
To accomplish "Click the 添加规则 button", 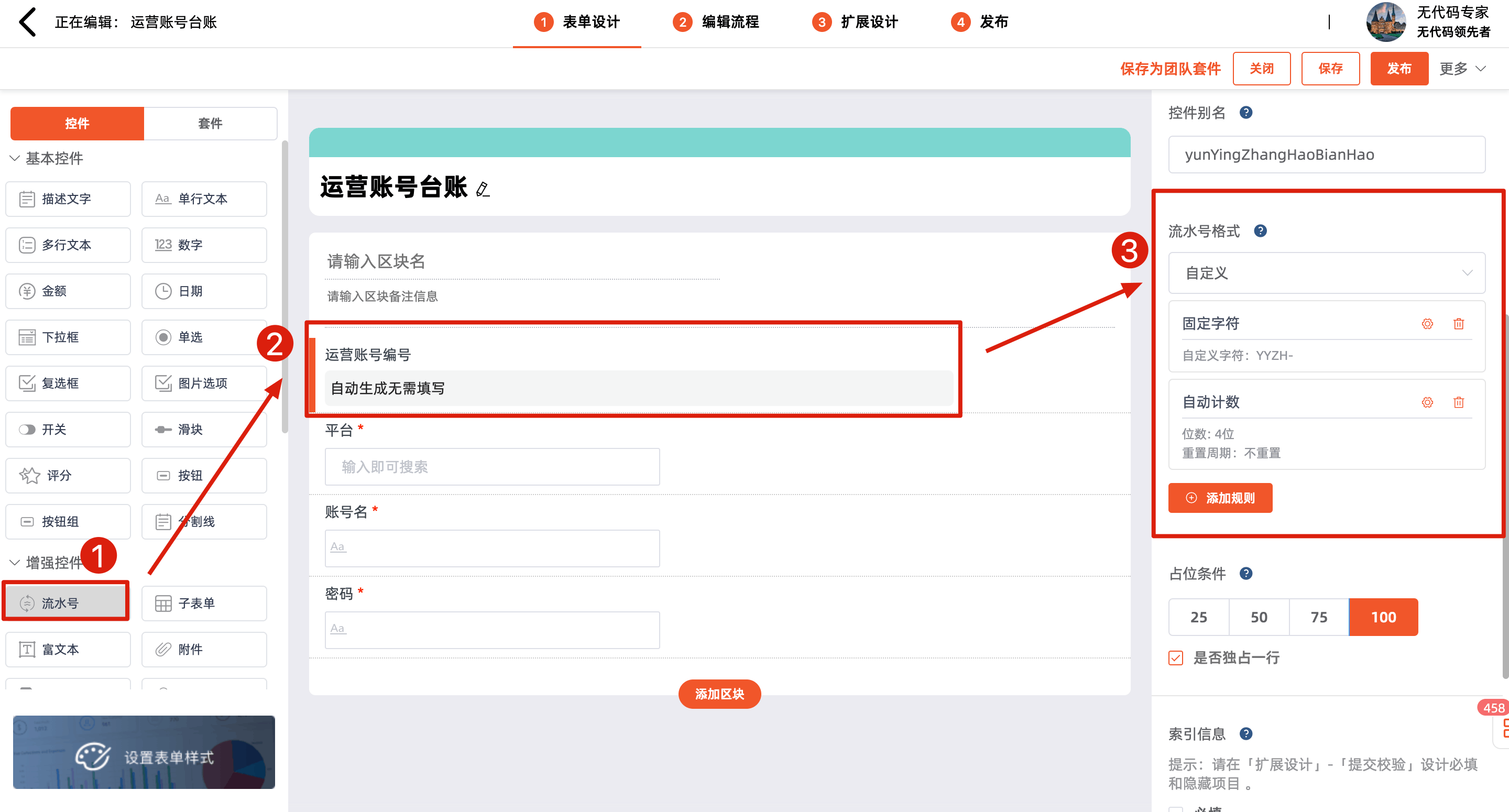I will click(1220, 498).
